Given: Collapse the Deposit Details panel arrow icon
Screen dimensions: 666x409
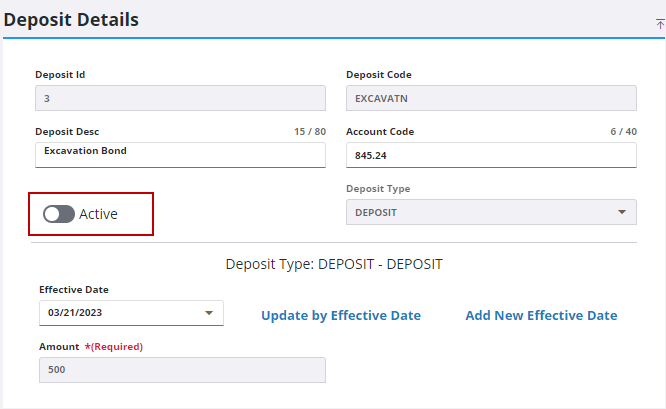Looking at the screenshot, I should [x=660, y=24].
